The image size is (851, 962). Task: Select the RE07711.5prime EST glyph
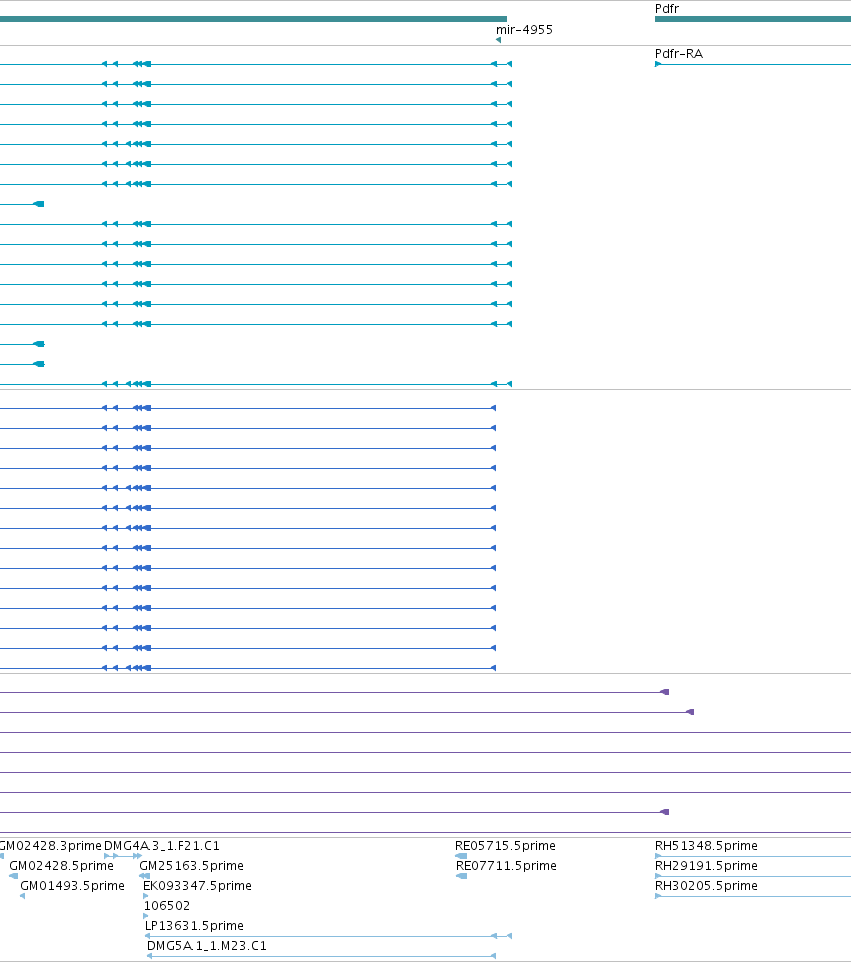click(462, 876)
